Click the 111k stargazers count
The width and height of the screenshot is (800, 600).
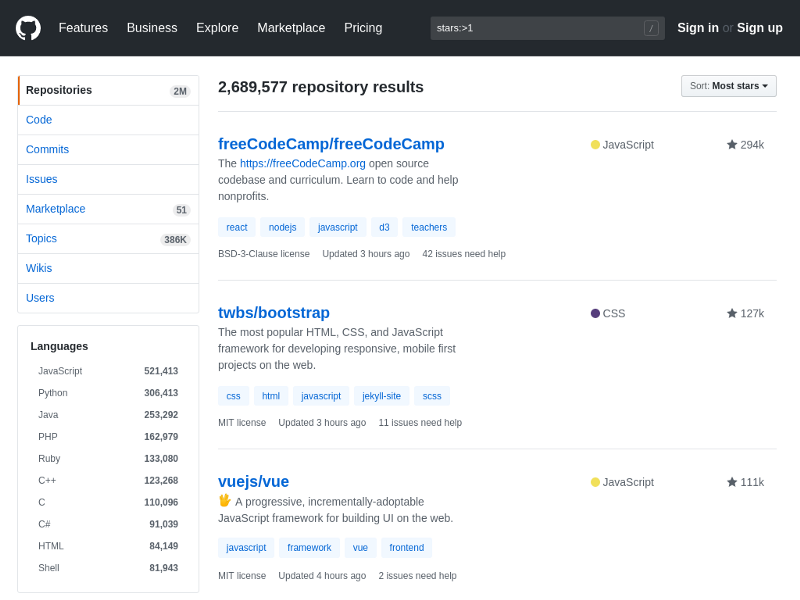[752, 482]
